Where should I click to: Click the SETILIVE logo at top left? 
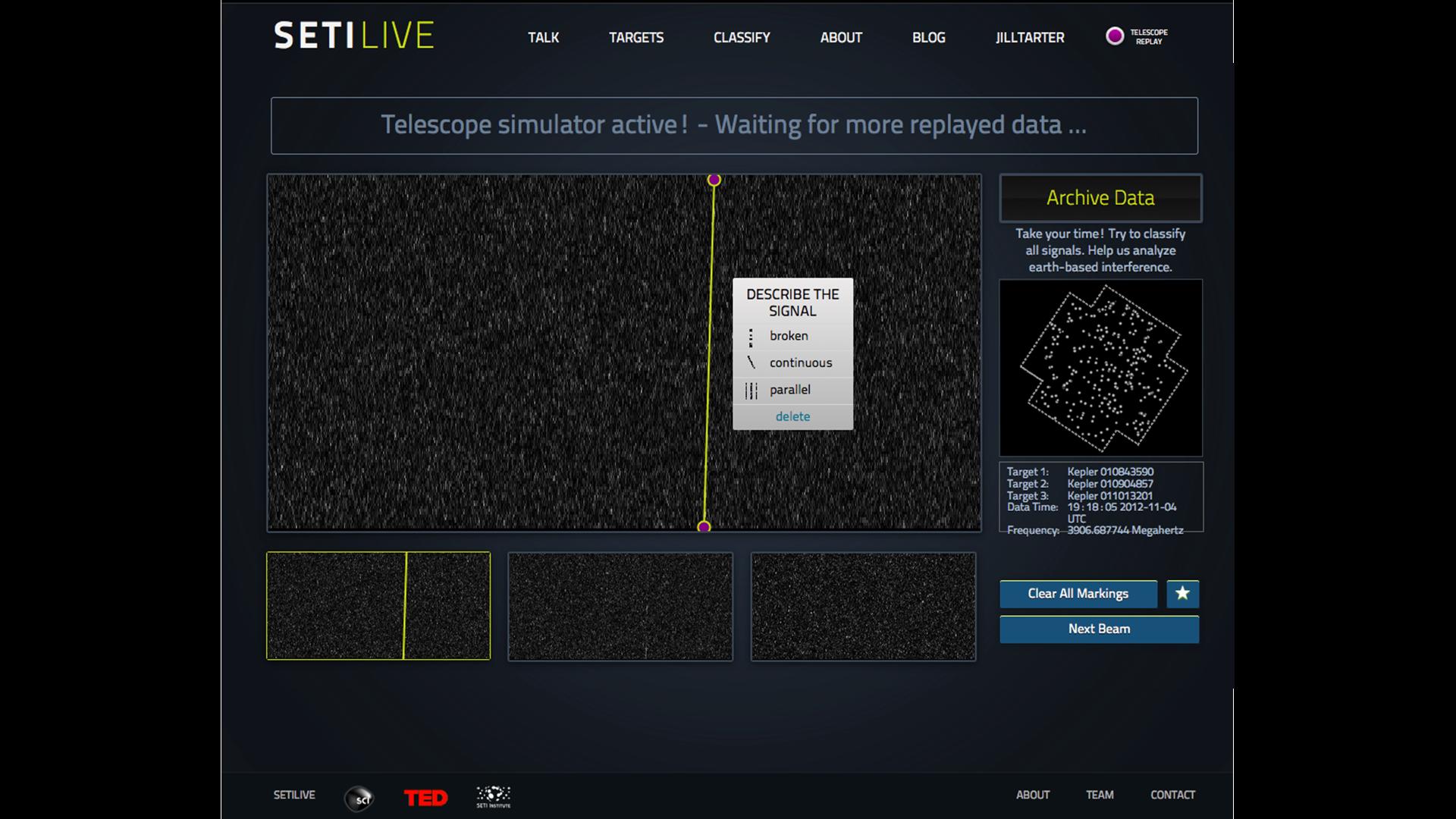(353, 36)
